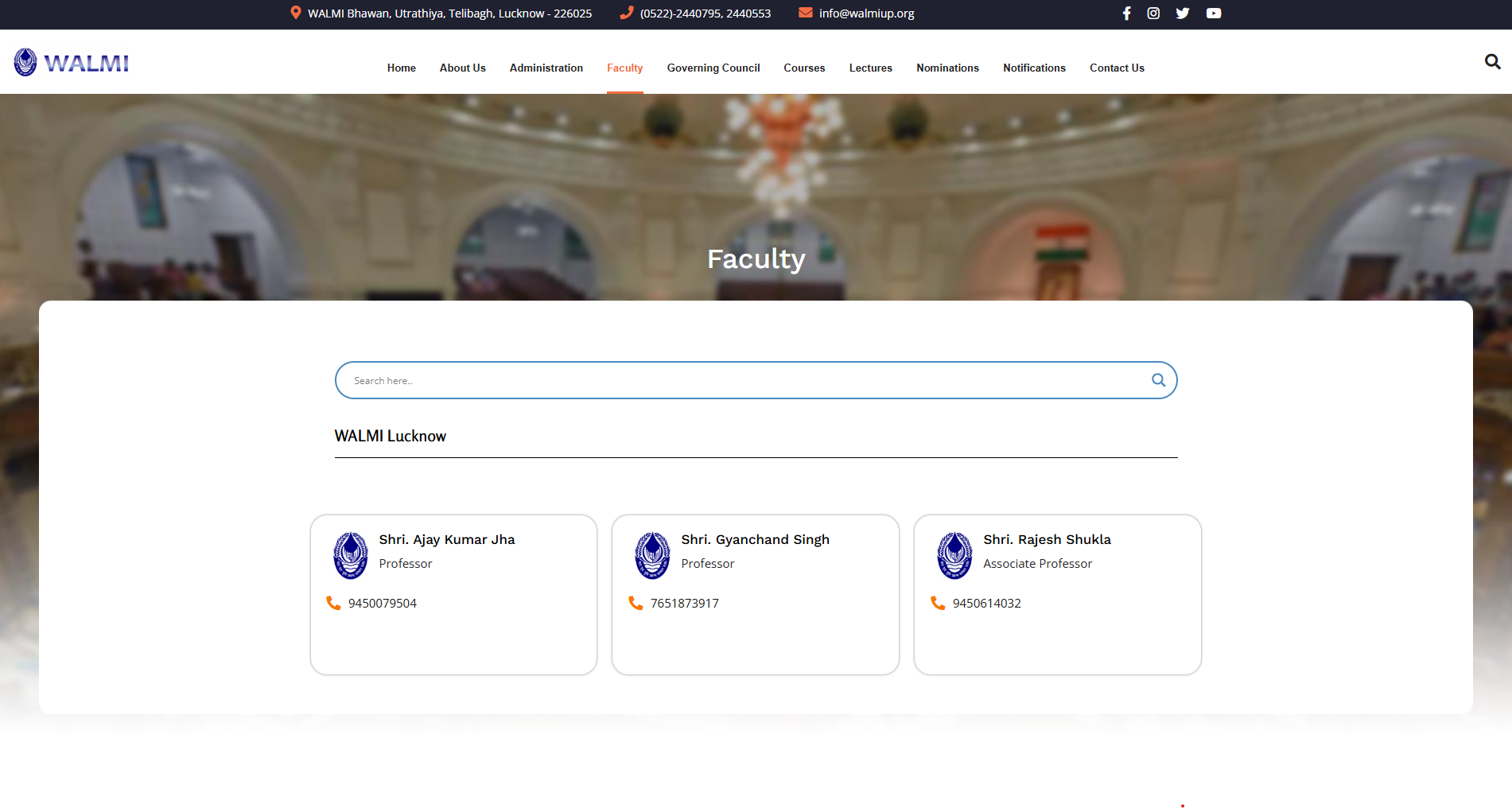Click phone icon beside 9450614032
This screenshot has height=808, width=1512.
click(x=938, y=603)
